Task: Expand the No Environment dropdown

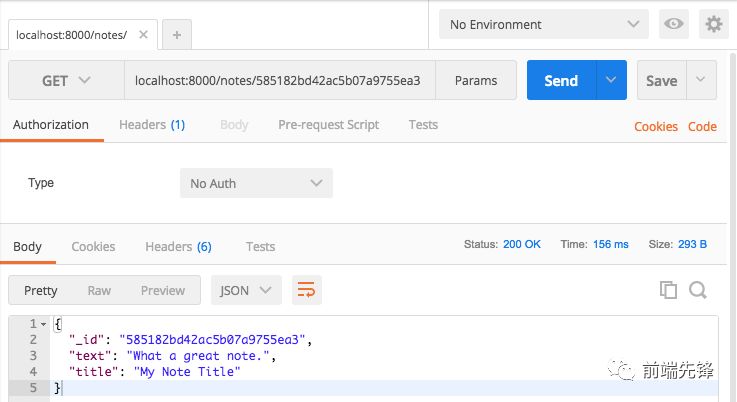Action: (544, 24)
